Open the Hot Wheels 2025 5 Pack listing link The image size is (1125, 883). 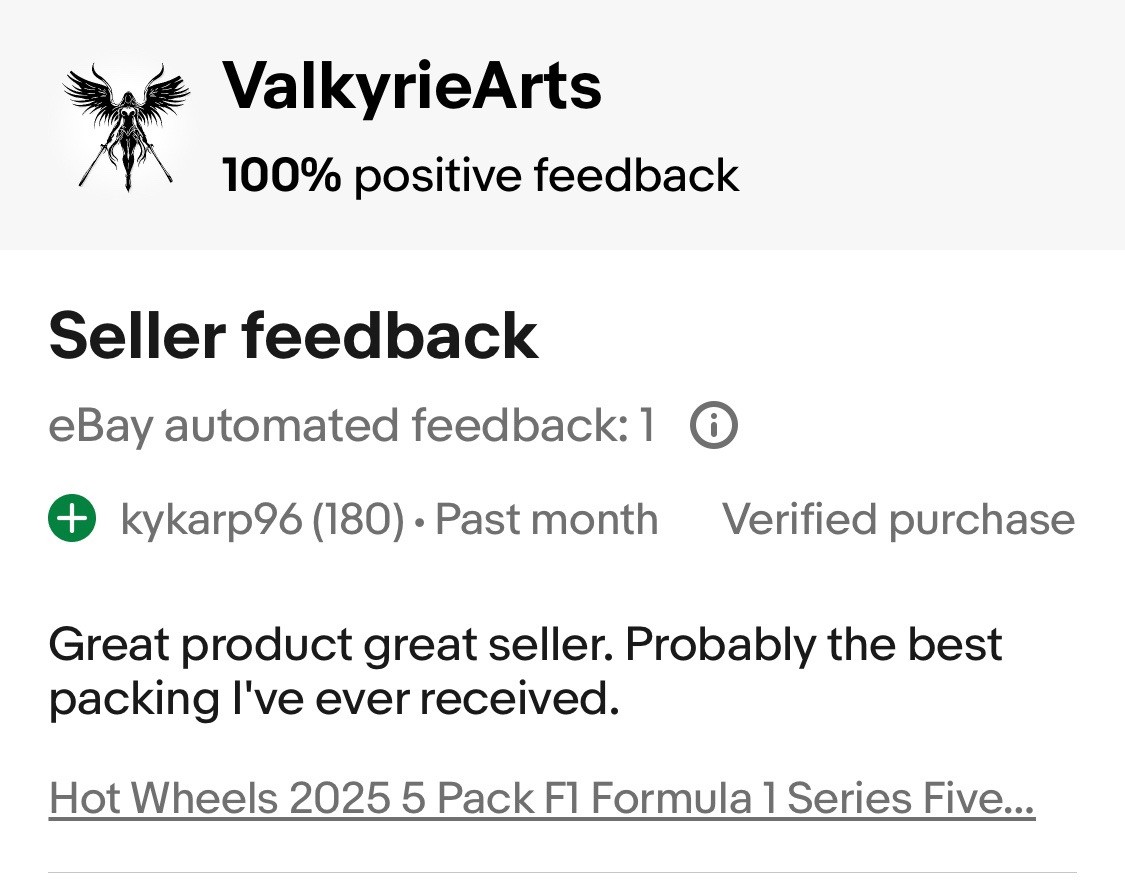[542, 798]
